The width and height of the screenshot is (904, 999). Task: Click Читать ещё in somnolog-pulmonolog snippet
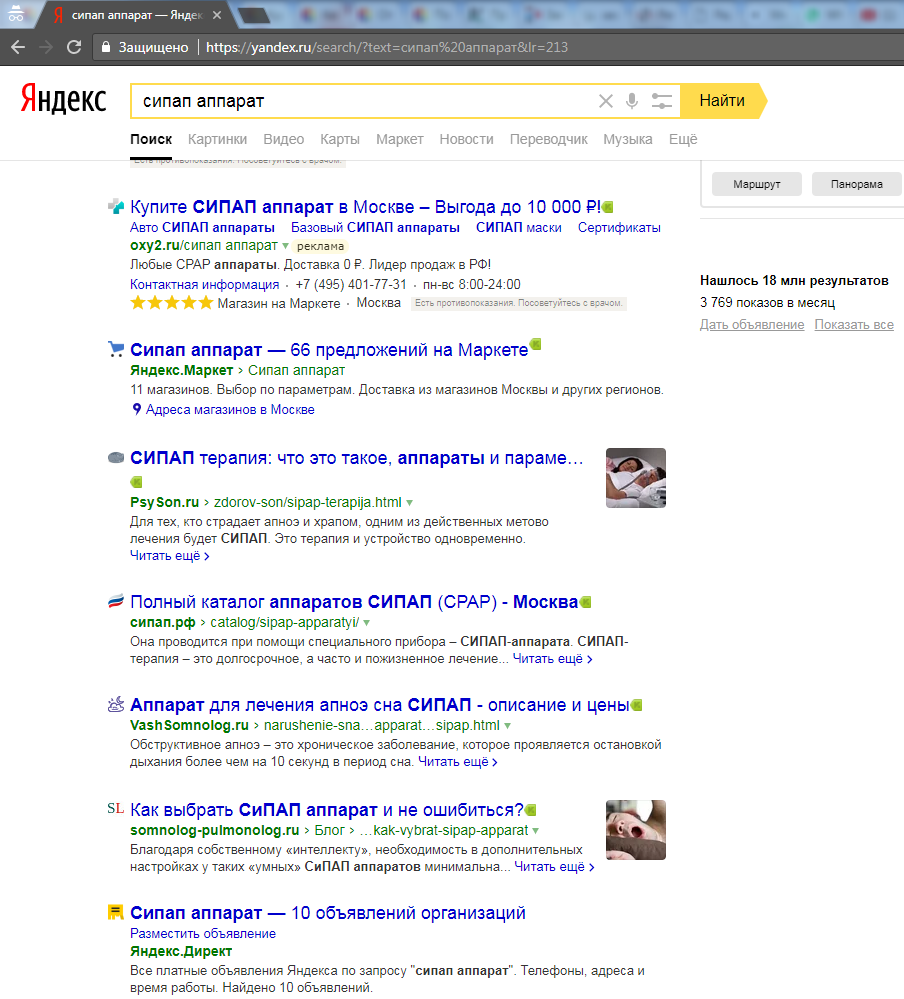click(554, 867)
